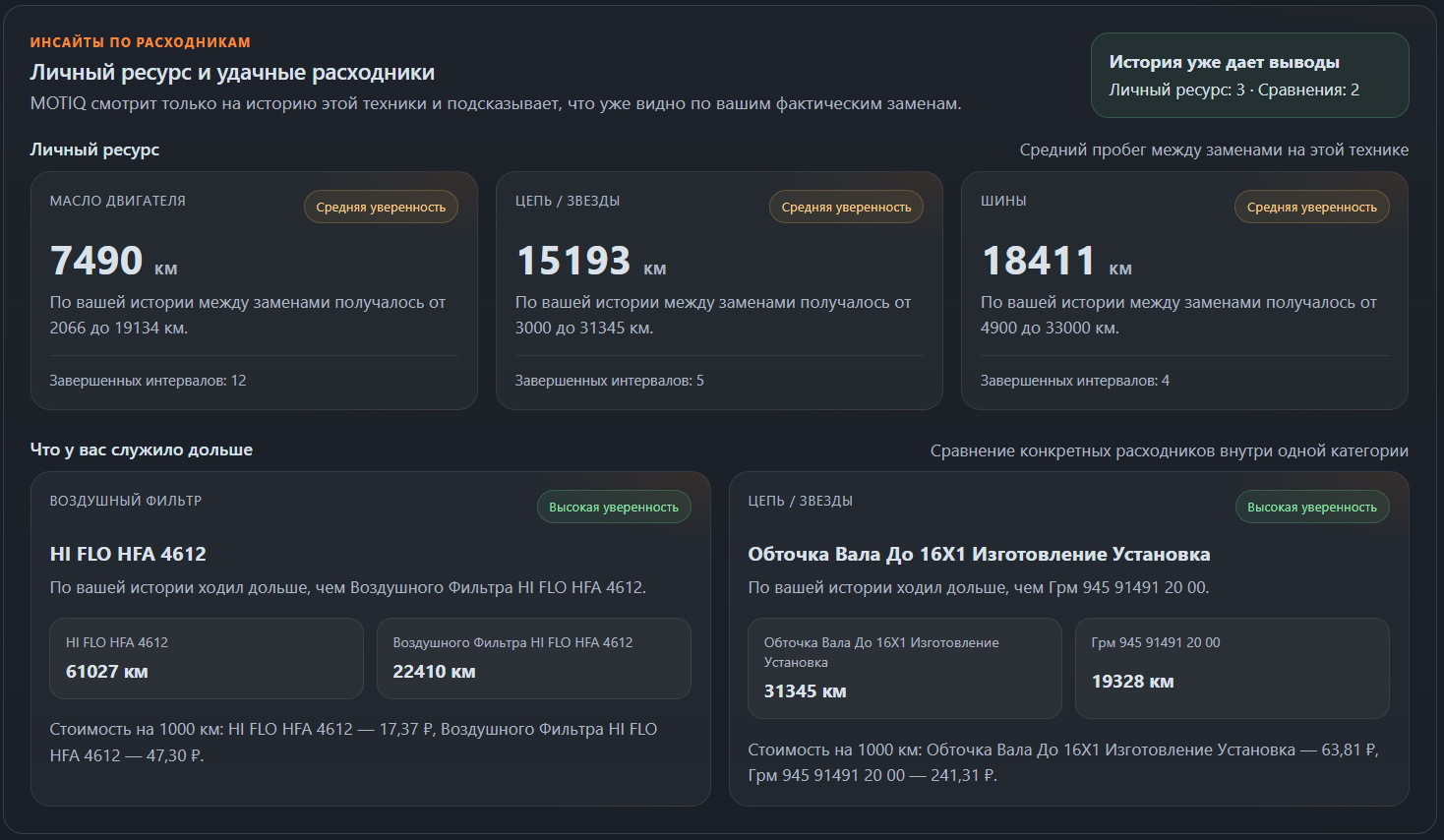Click the 'Высокая уверенность' badge on chain comparison card
1444x840 pixels.
click(x=1312, y=507)
